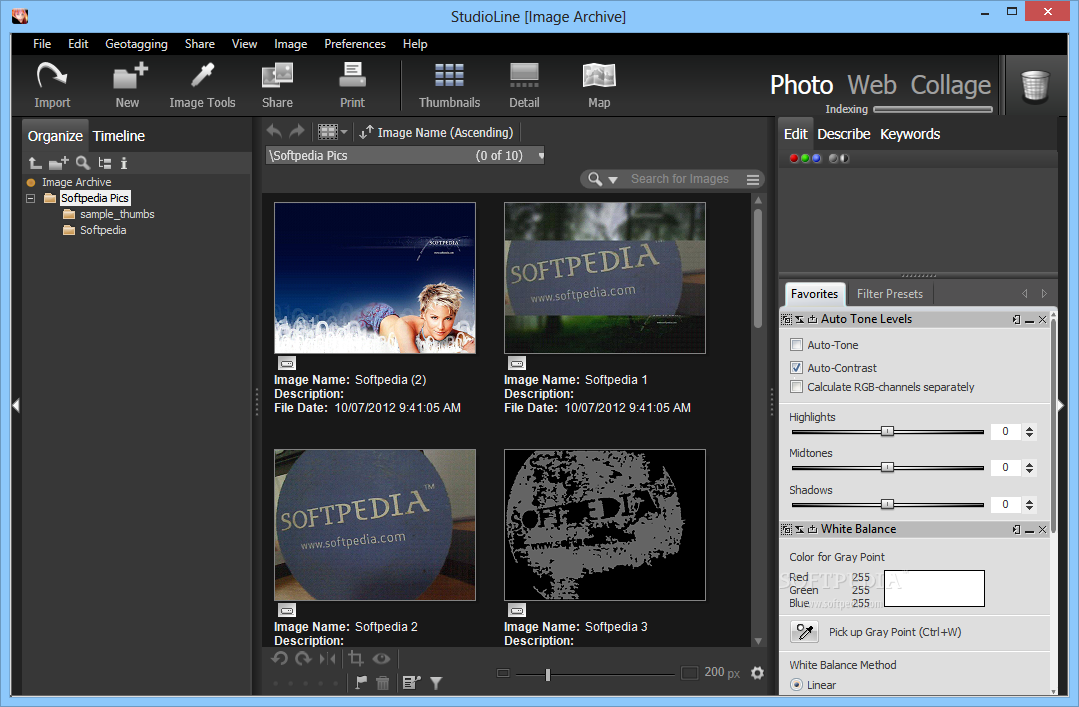Switch to Thumbnails view

pyautogui.click(x=449, y=85)
